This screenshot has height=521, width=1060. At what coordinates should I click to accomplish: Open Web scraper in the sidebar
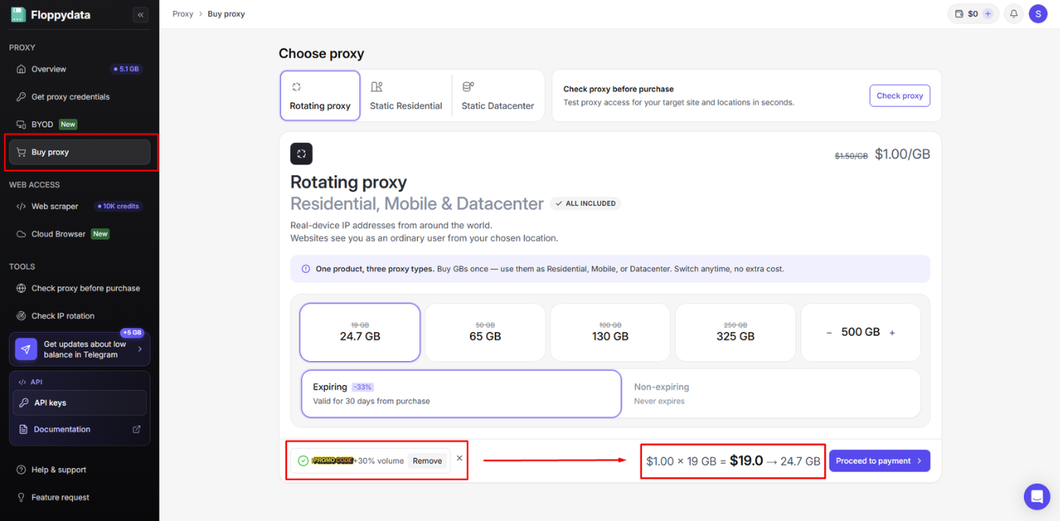80,206
